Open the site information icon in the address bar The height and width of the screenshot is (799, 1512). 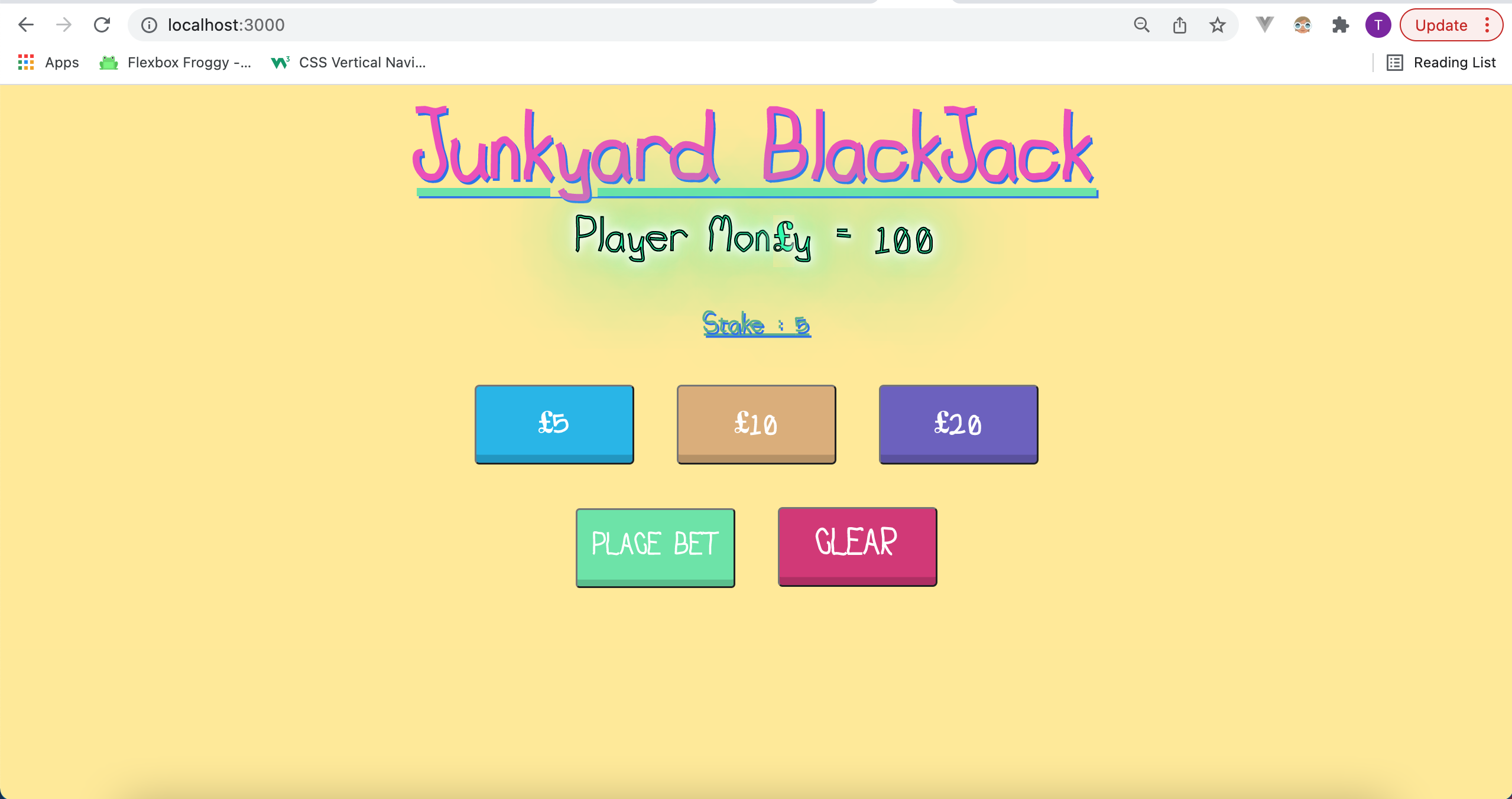(148, 25)
